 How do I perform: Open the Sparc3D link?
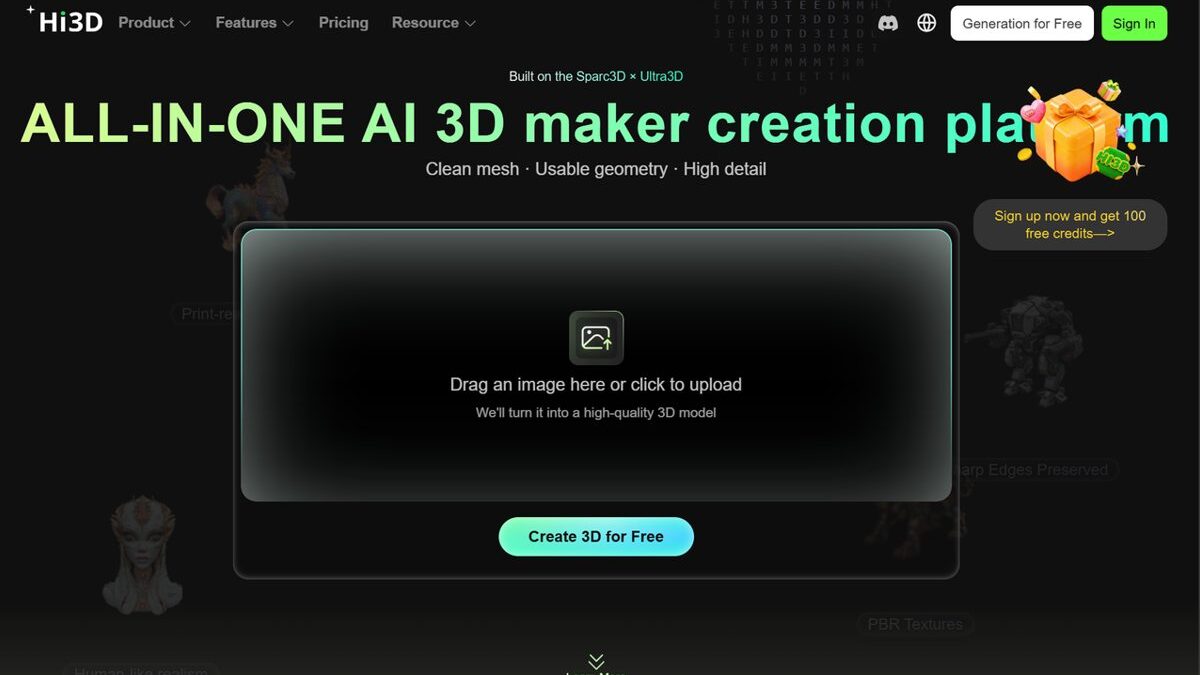[602, 76]
